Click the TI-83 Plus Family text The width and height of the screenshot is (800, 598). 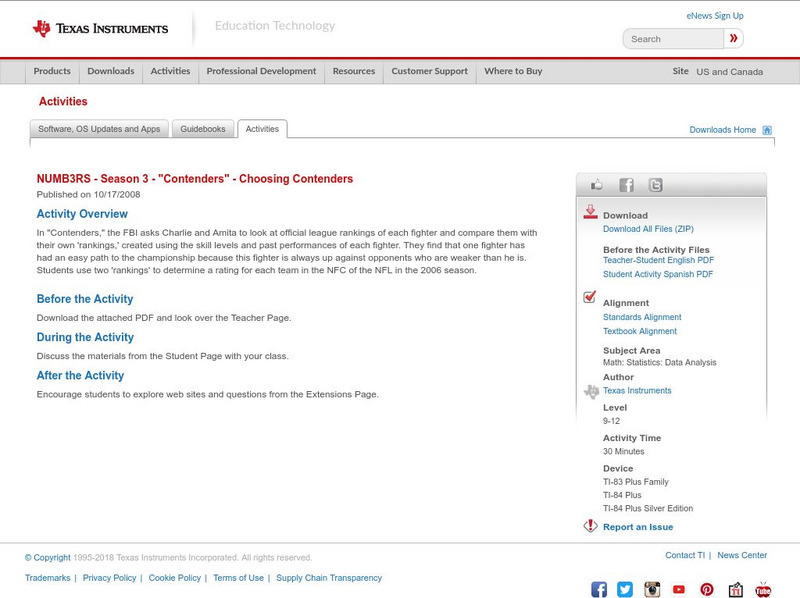click(636, 482)
